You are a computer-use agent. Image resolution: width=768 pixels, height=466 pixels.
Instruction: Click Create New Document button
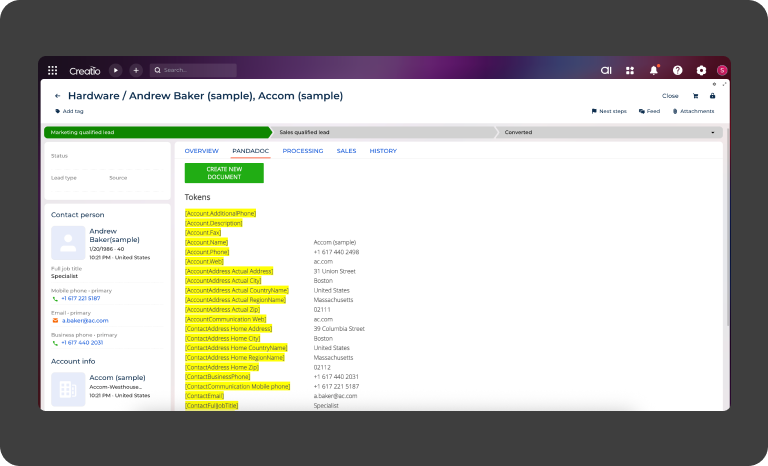[x=224, y=173]
